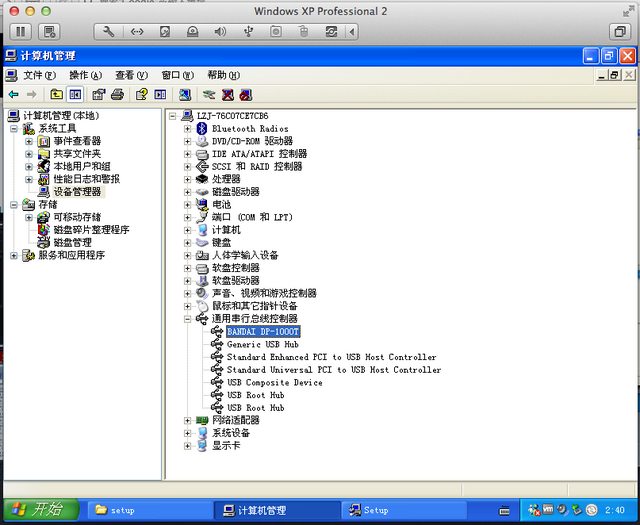Image resolution: width=640 pixels, height=525 pixels.
Task: Click the Up one level folder icon
Action: (57, 95)
